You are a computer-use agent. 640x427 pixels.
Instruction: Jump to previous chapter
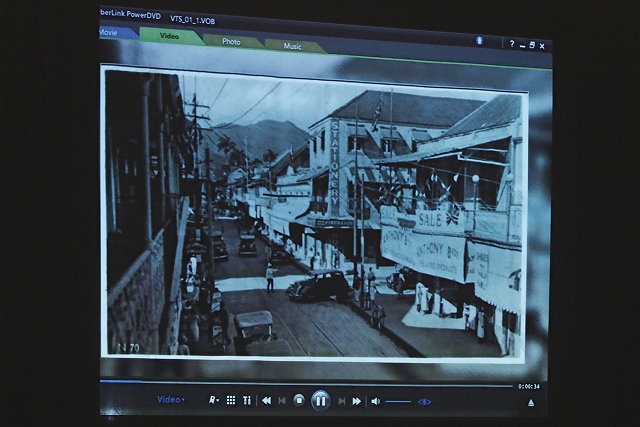point(283,400)
